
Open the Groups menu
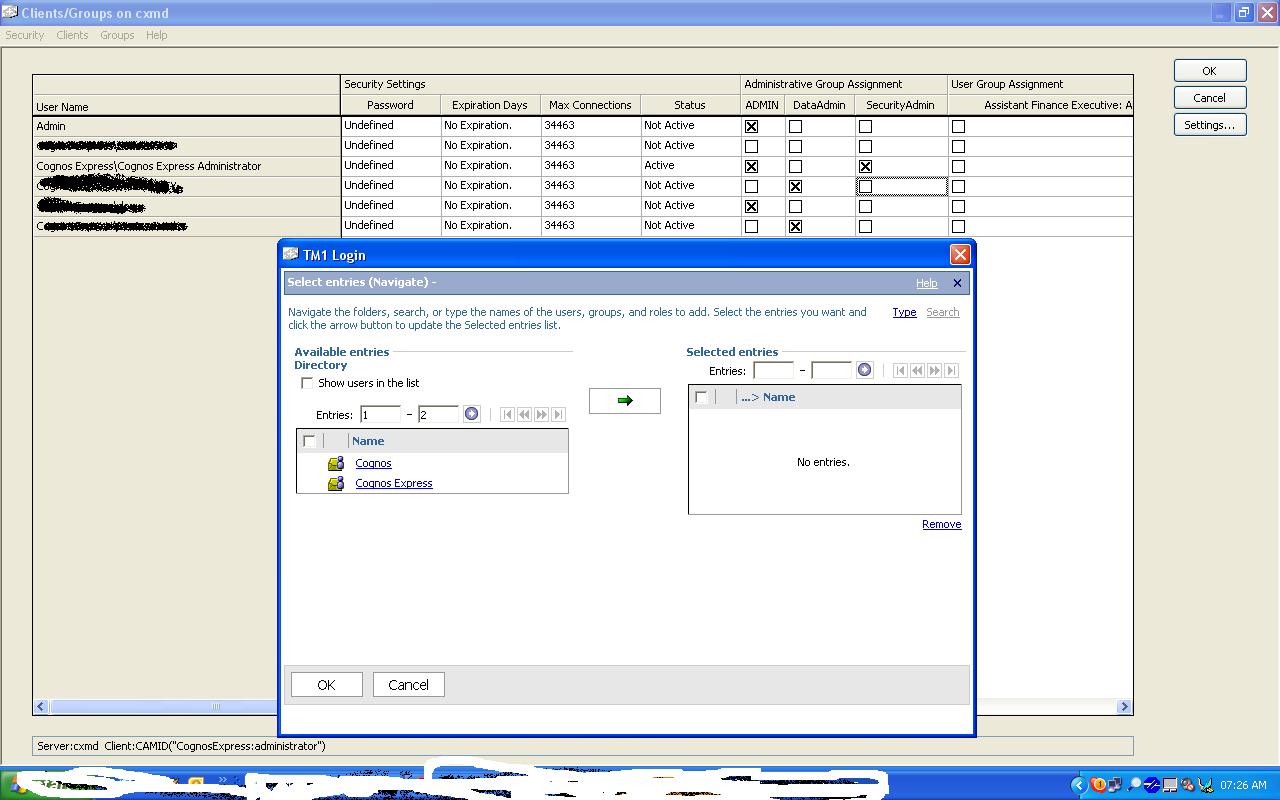(x=117, y=35)
